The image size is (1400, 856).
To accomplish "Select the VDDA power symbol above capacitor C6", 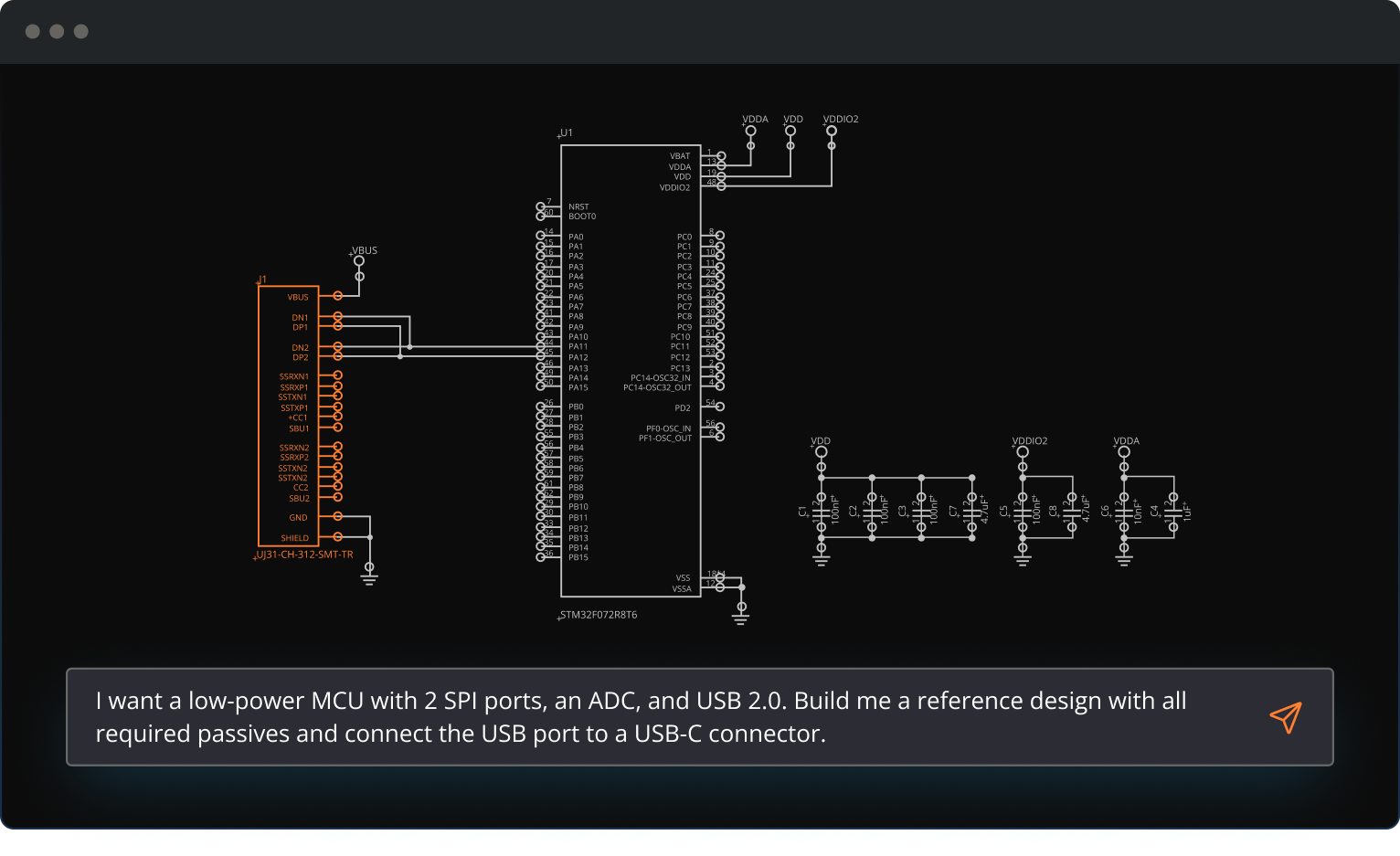I will pos(1124,452).
